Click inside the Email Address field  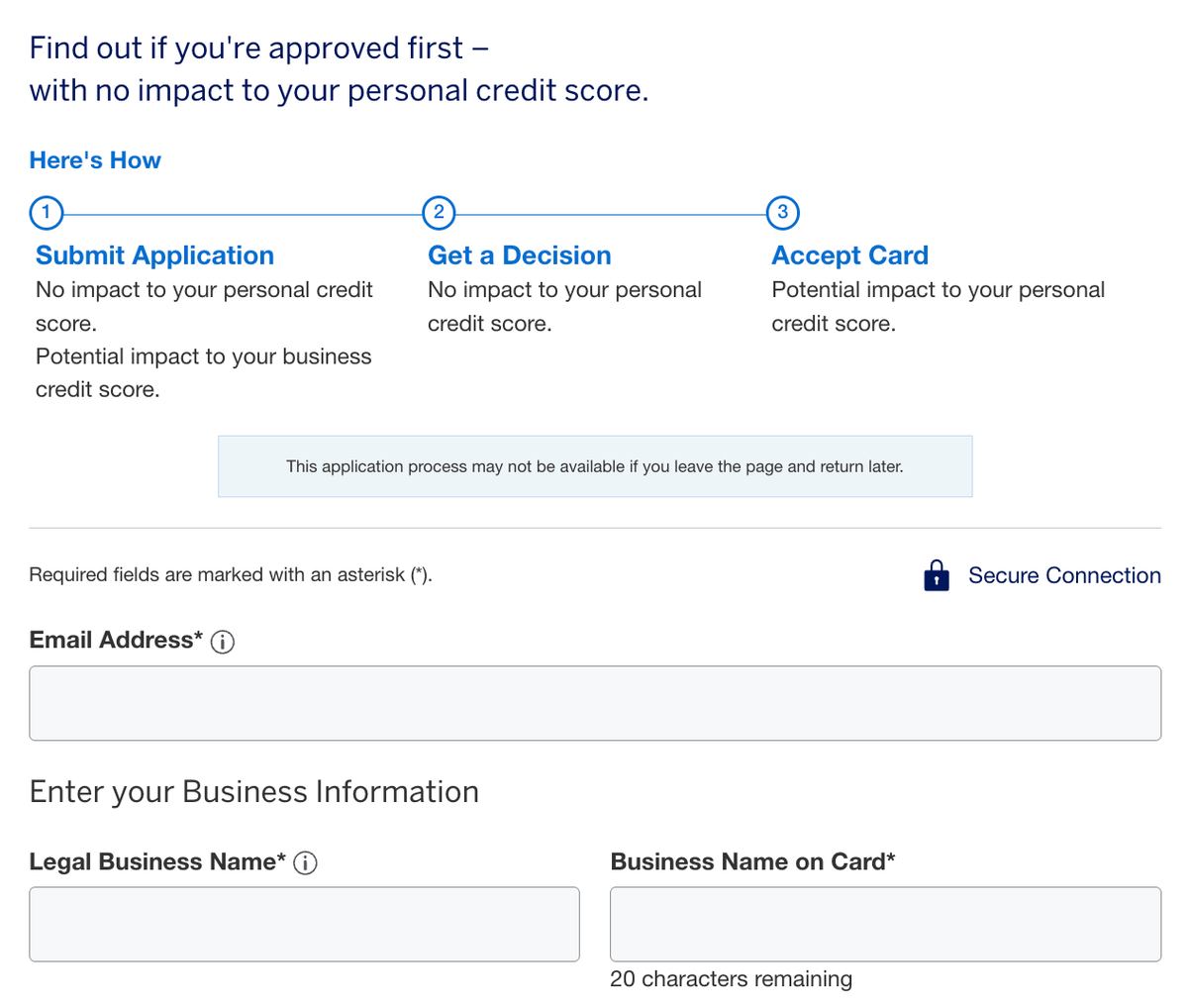[x=594, y=705]
